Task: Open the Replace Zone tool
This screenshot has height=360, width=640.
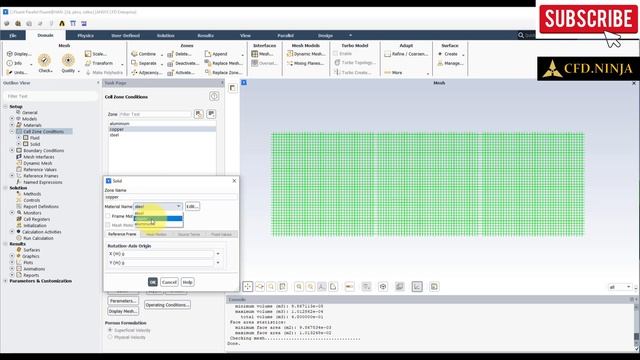Action: [223, 73]
